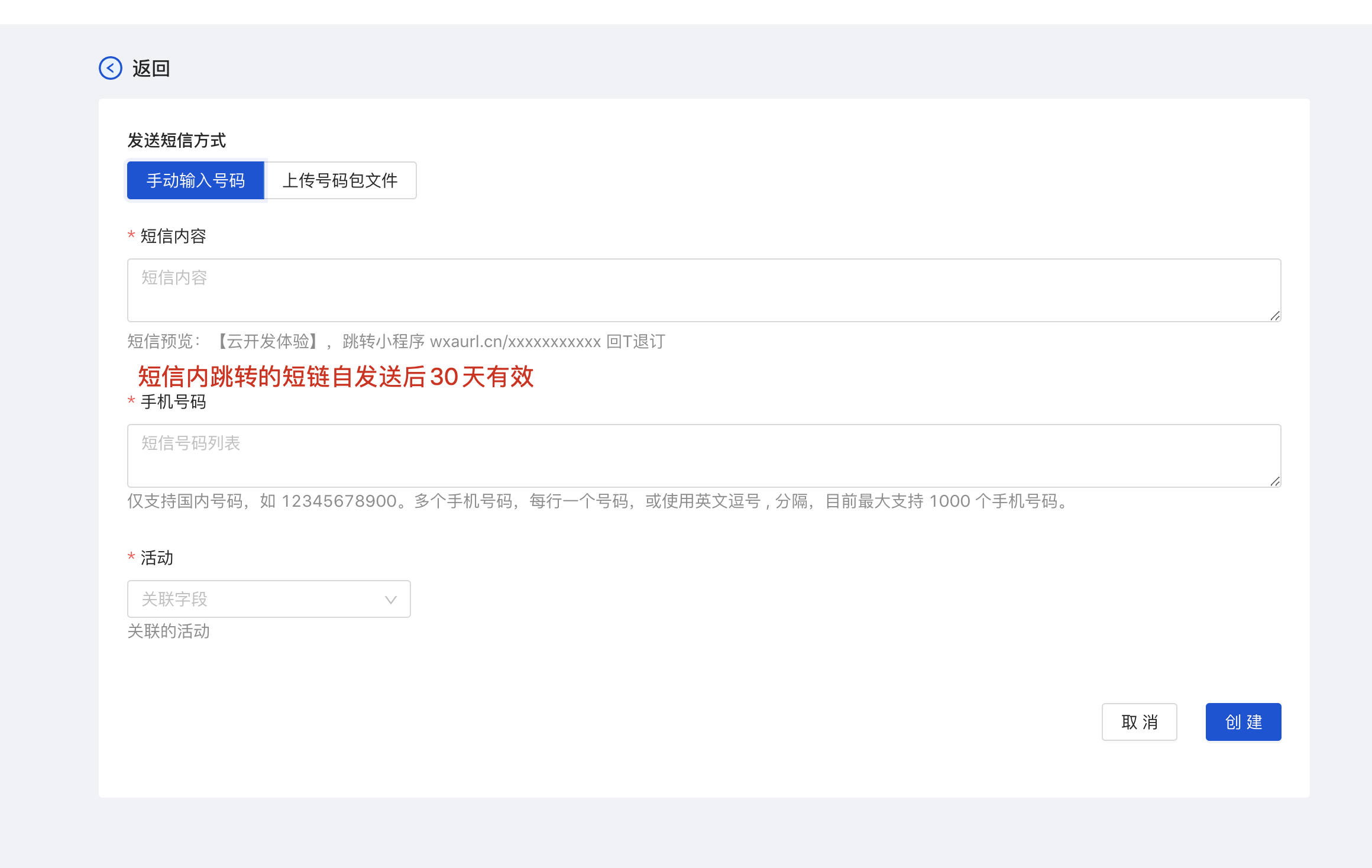Screen dimensions: 1372x868
Task: Focus the 短信号码列表 text area
Action: click(704, 455)
